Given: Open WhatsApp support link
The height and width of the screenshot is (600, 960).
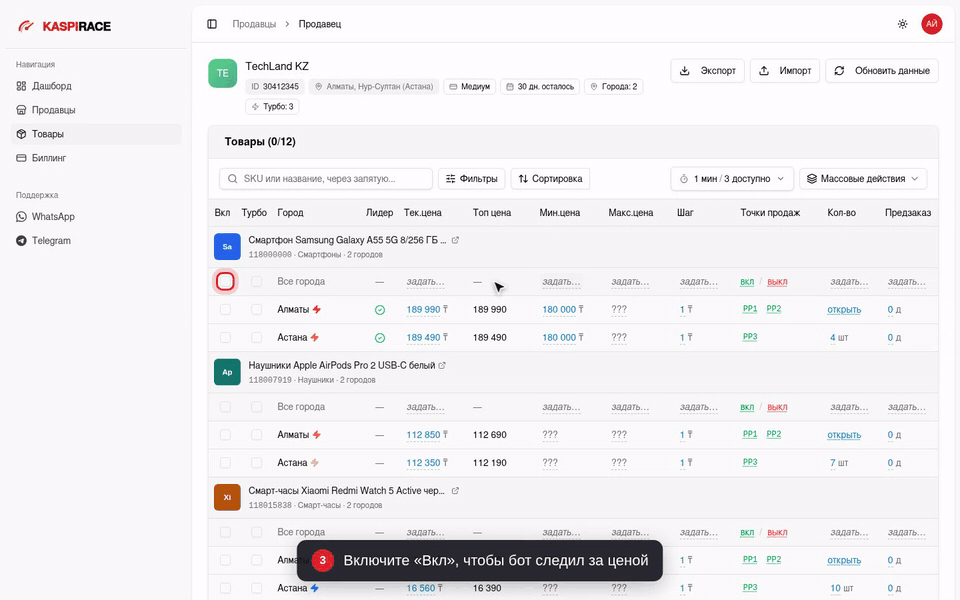Looking at the screenshot, I should click(x=96, y=217).
